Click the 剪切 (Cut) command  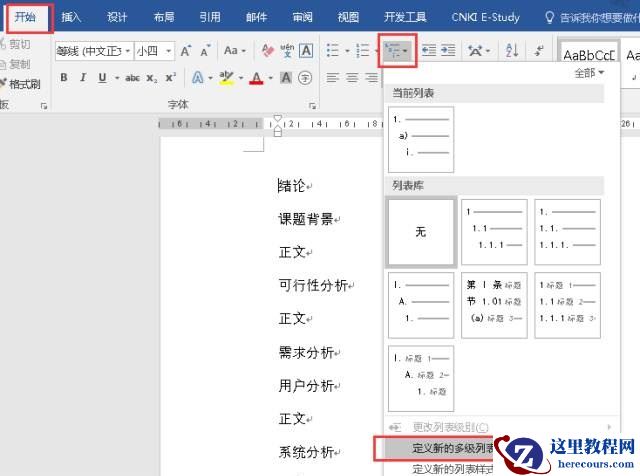click(16, 44)
